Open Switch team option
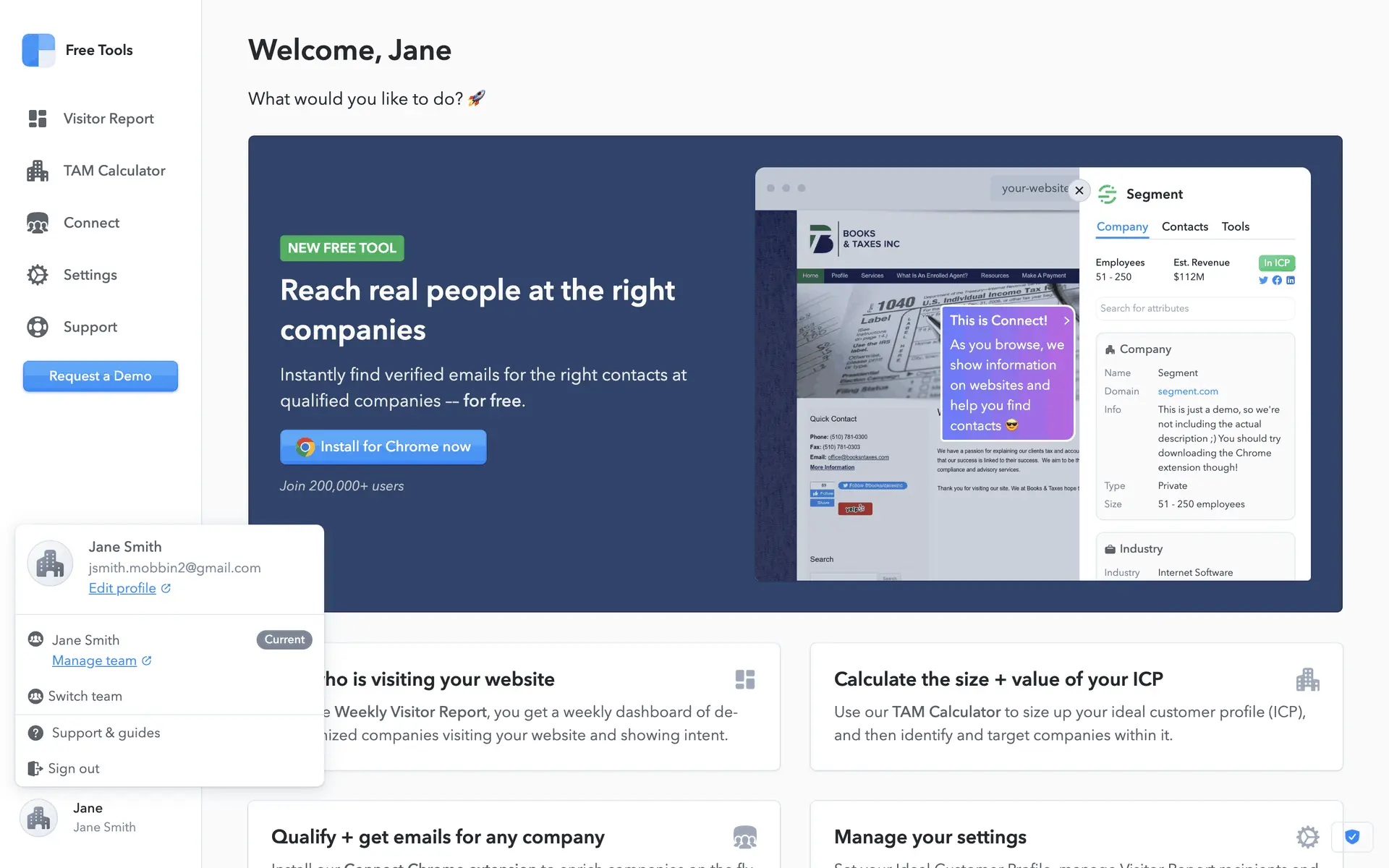1389x868 pixels. (85, 696)
